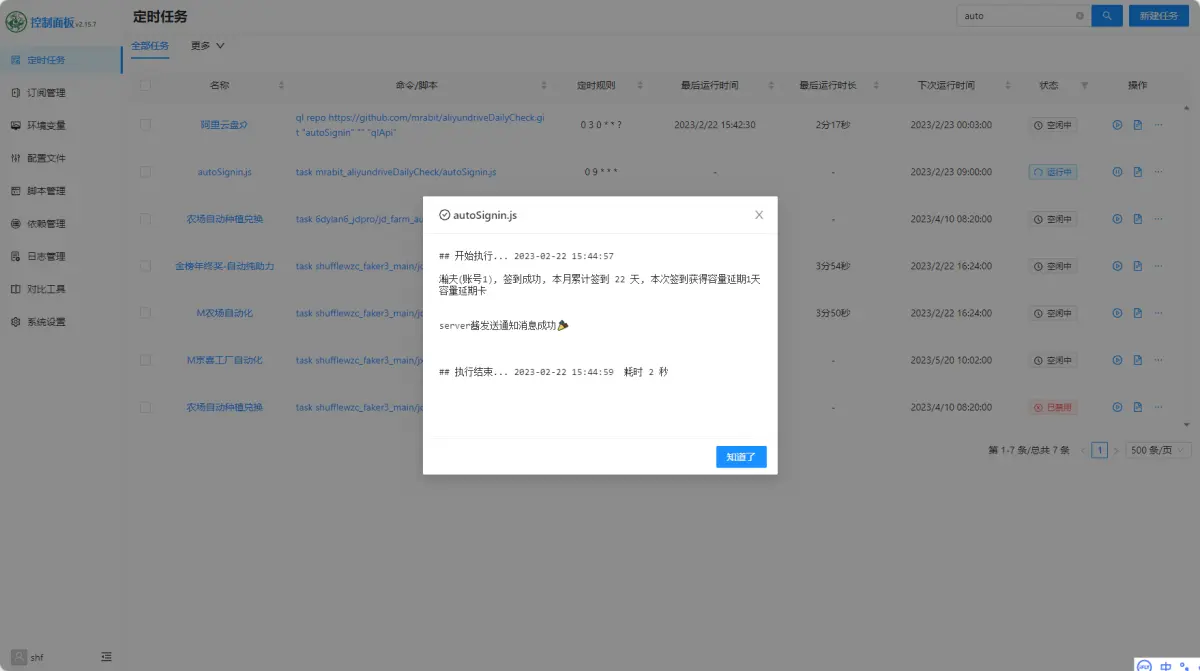Run the disabled 农场自动种植兑换 task
This screenshot has height=671, width=1200.
[x=1118, y=407]
